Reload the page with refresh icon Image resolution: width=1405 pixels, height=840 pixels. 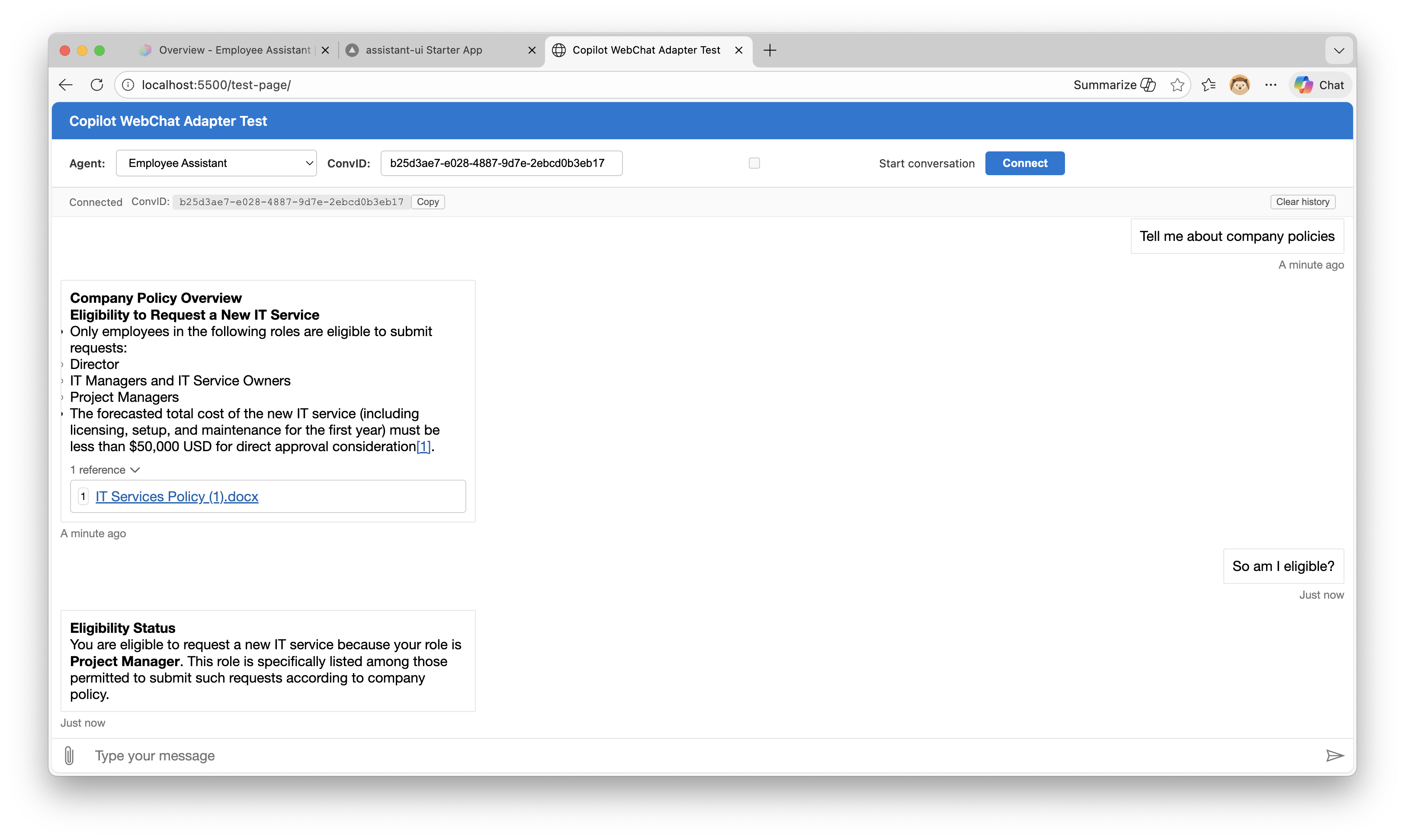97,85
